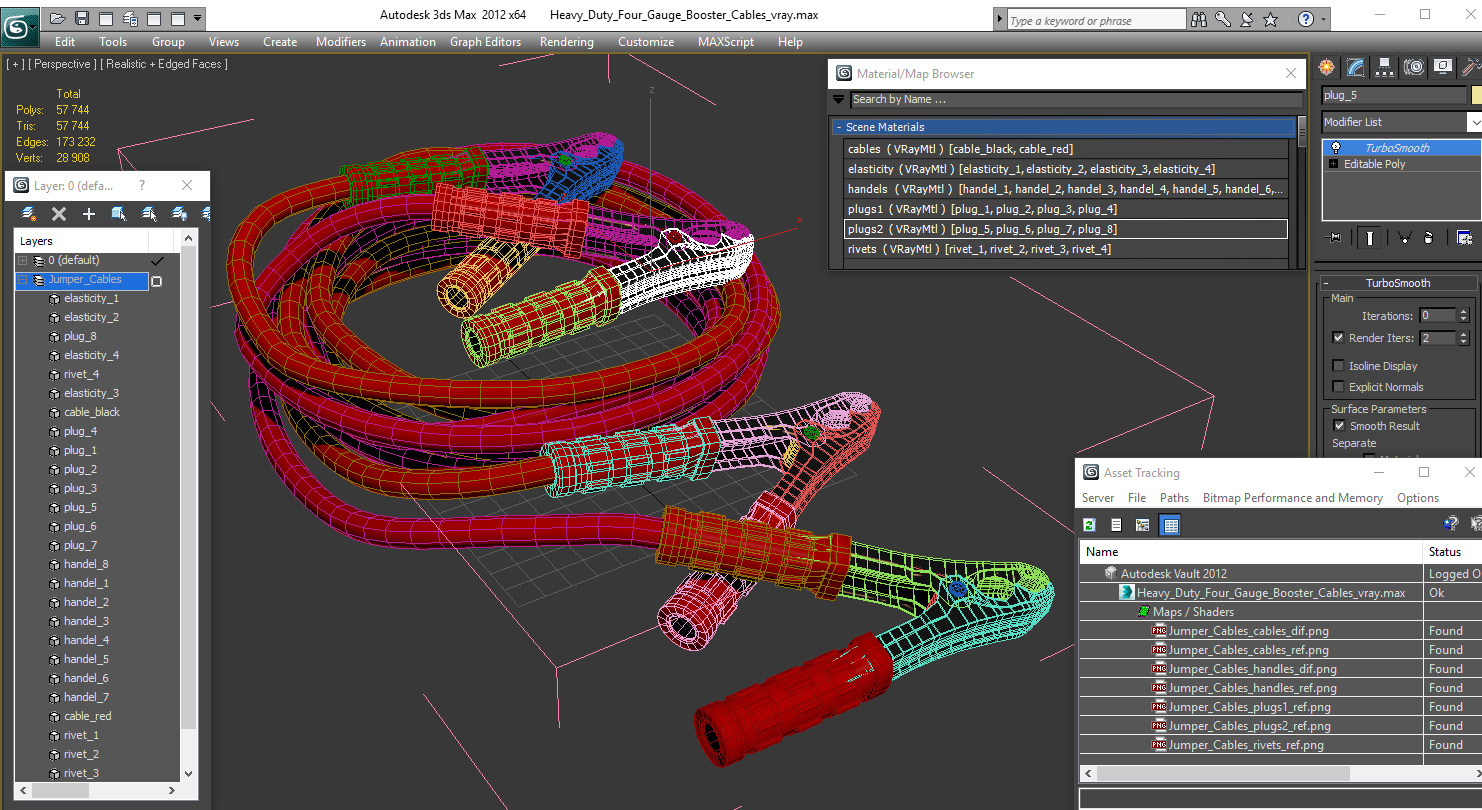Click Delete Layer X icon in Layer dialog

point(59,213)
